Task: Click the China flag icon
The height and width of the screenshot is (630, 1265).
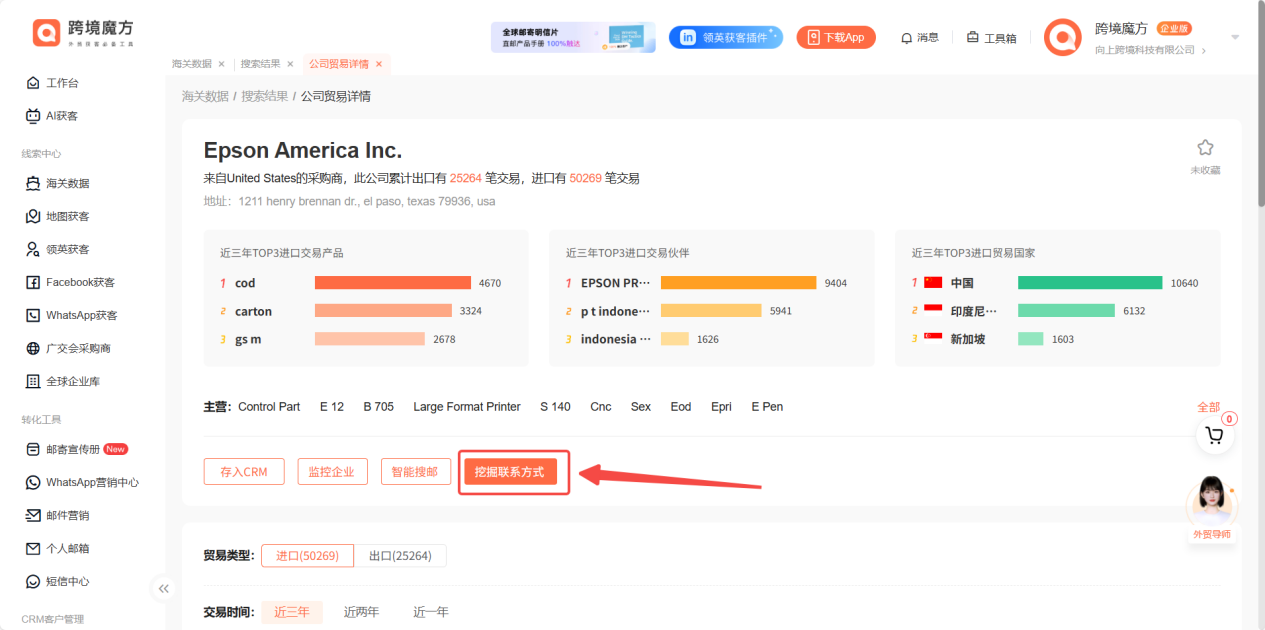Action: [x=934, y=283]
